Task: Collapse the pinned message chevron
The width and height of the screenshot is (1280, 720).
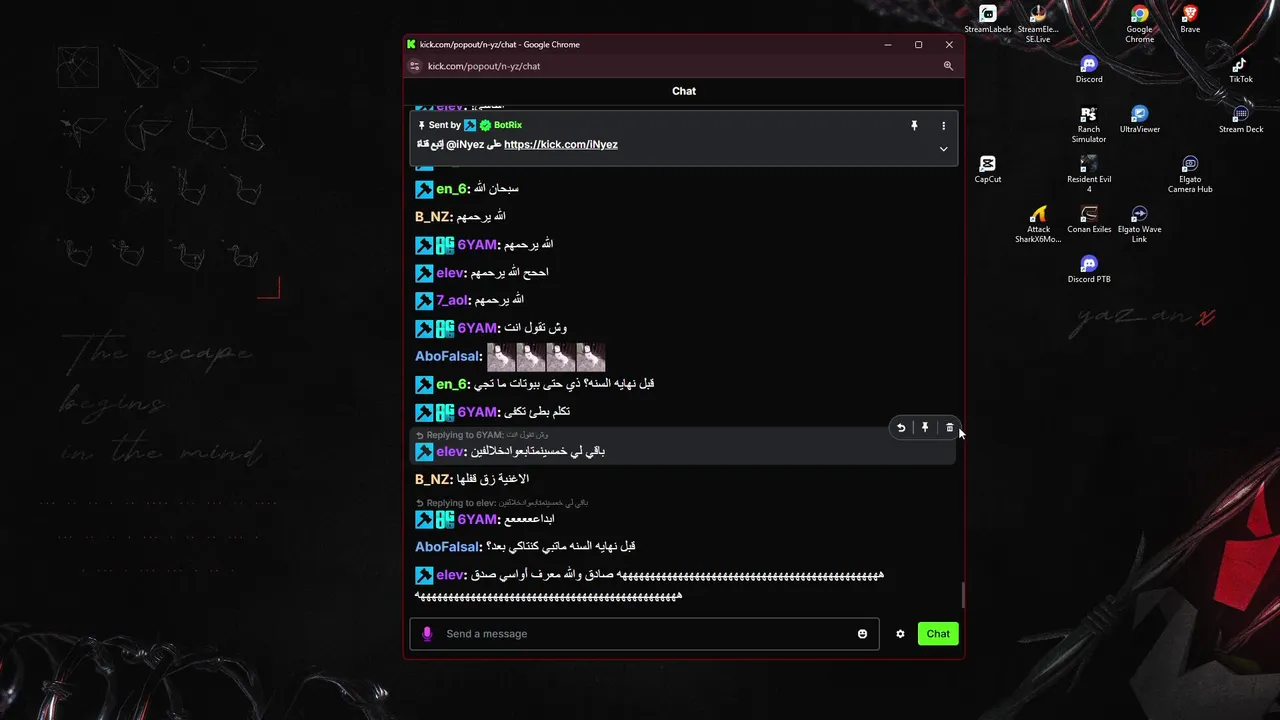Action: point(943,149)
